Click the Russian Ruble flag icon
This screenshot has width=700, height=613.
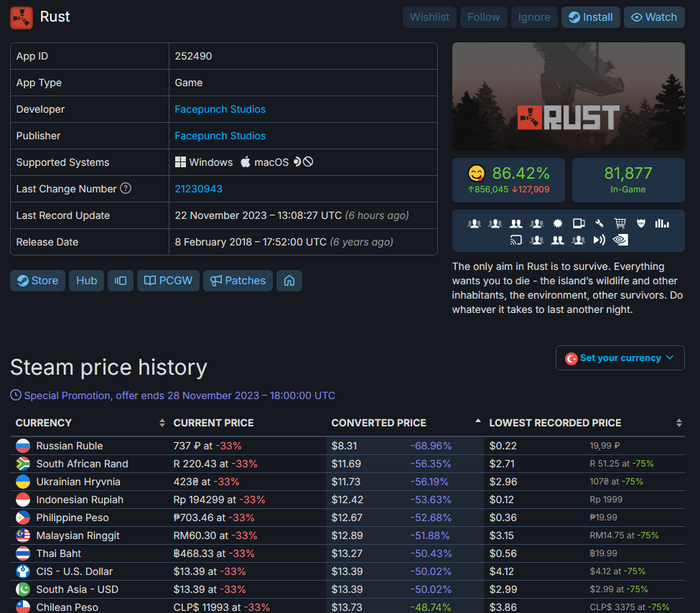(23, 446)
